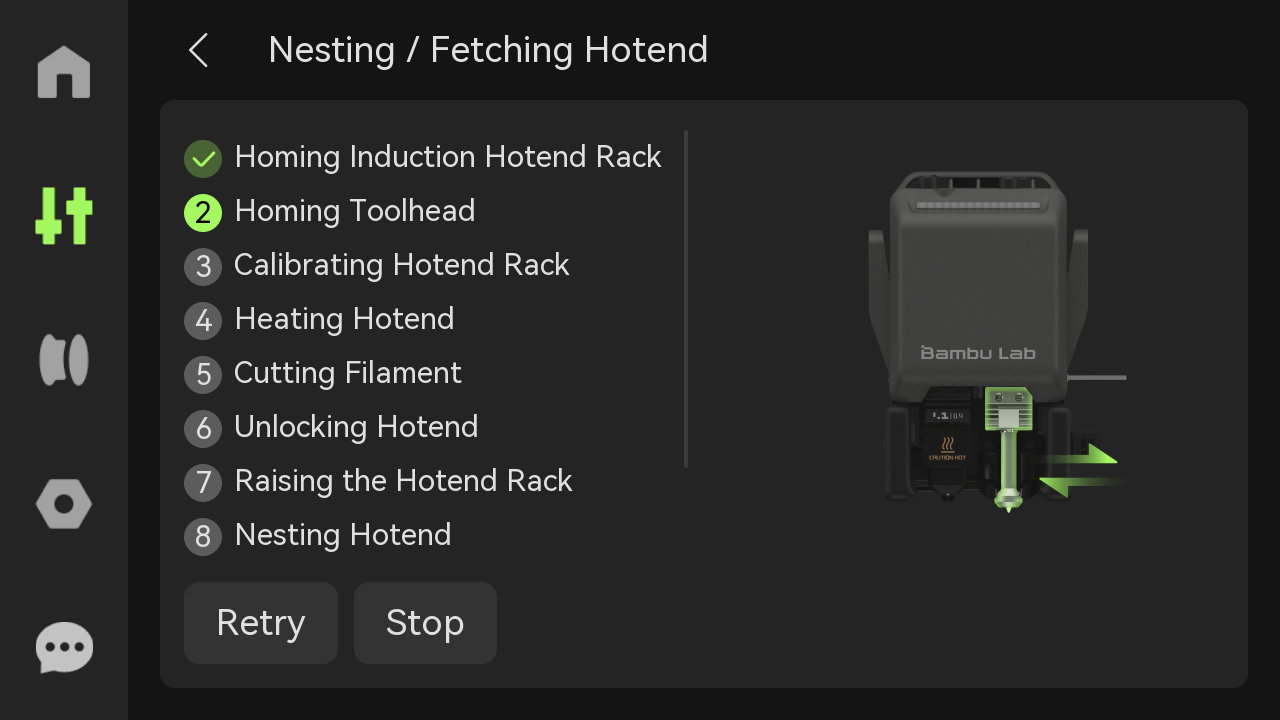Click the Retry button
Viewport: 1280px width, 720px height.
click(261, 623)
